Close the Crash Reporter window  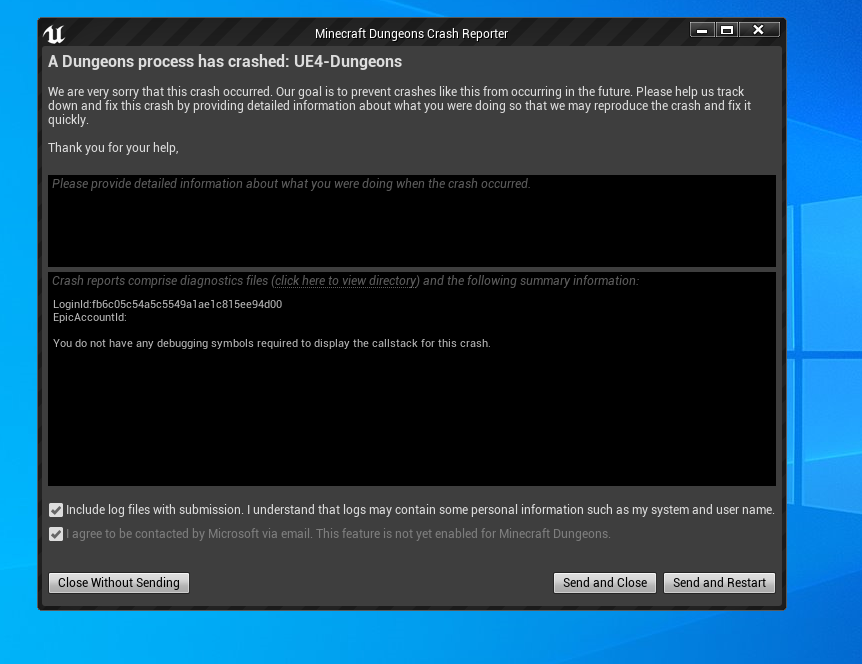759,30
